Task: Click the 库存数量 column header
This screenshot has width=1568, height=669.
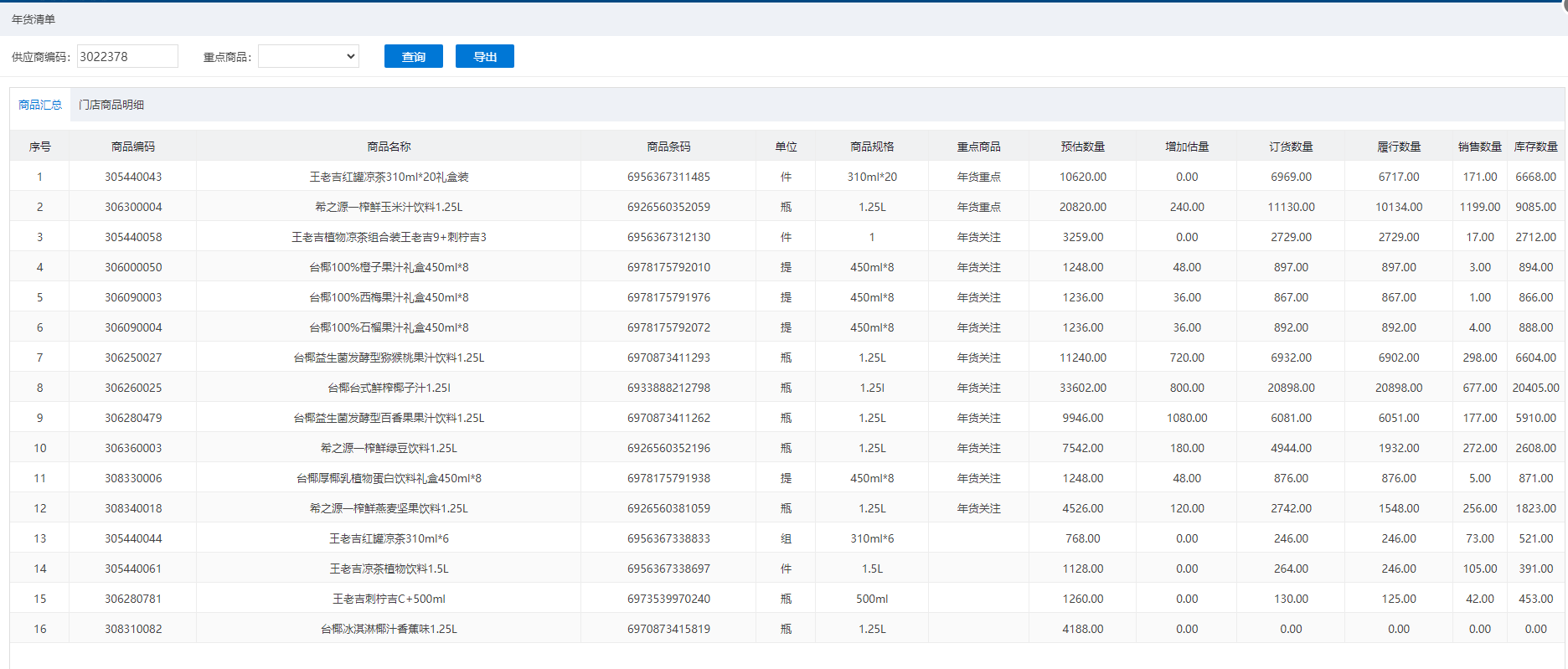Action: coord(1535,147)
